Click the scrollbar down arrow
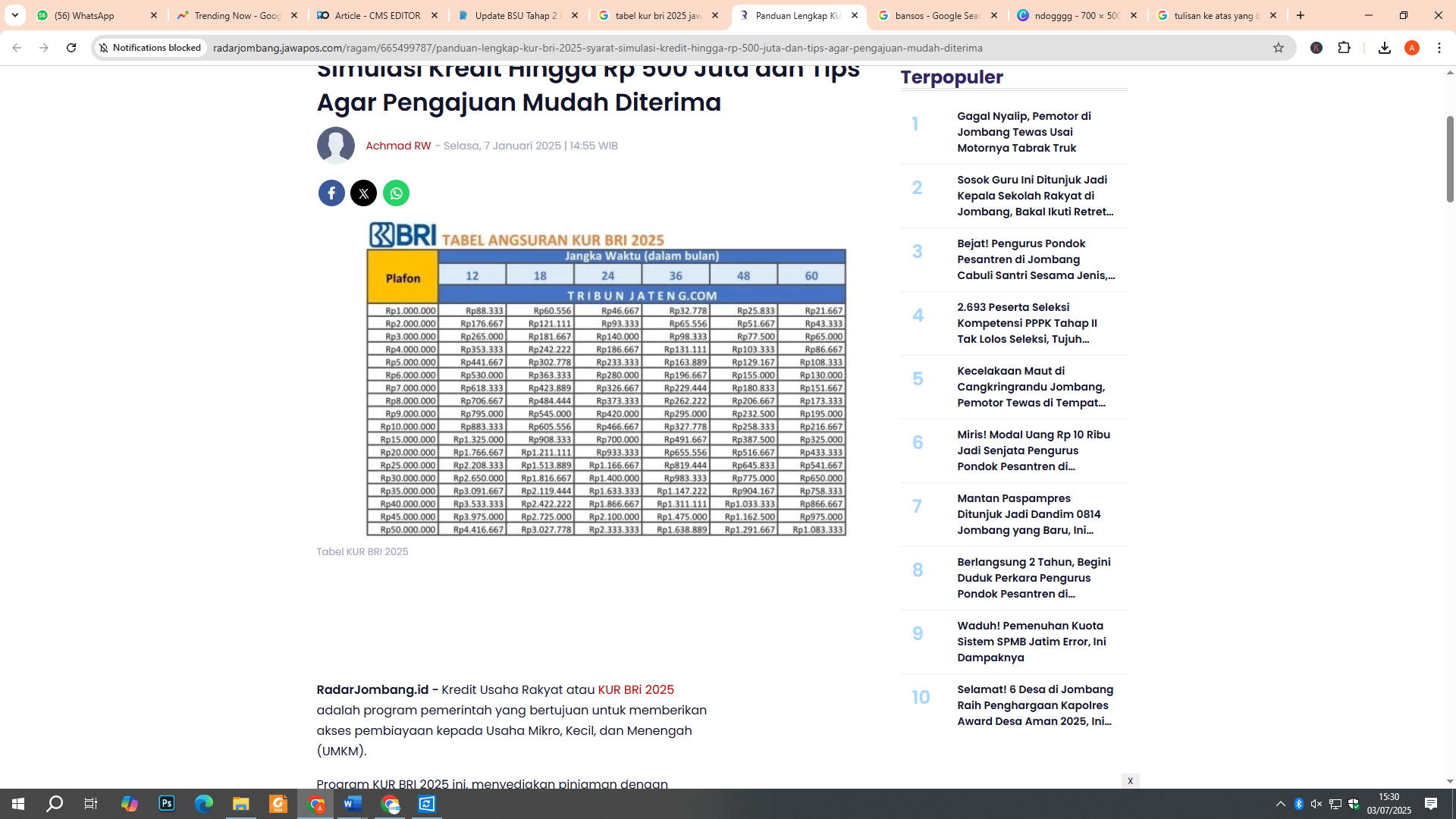 (1450, 781)
